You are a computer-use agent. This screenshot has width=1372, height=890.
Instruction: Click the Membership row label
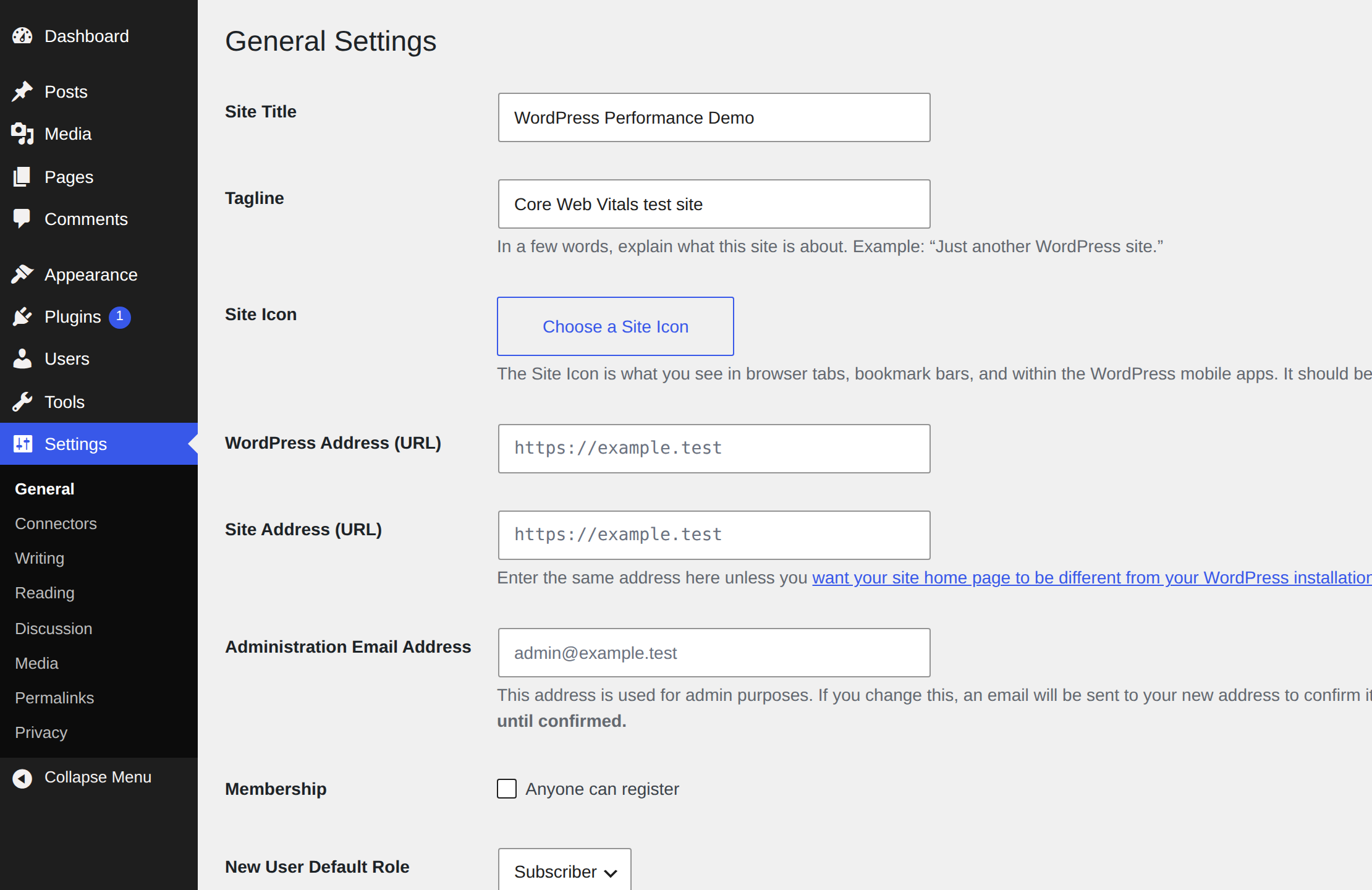click(276, 789)
